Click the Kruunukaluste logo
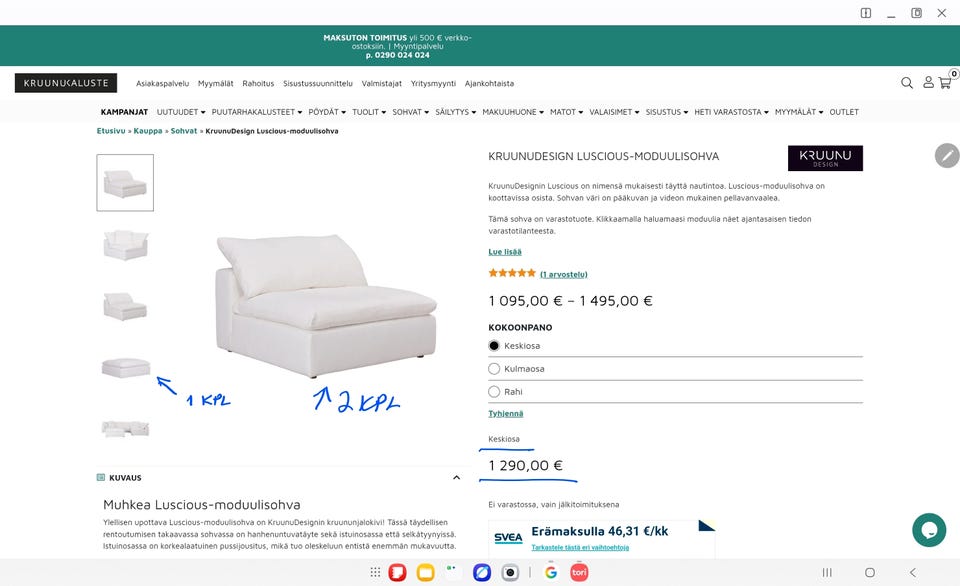This screenshot has width=960, height=586. [66, 83]
